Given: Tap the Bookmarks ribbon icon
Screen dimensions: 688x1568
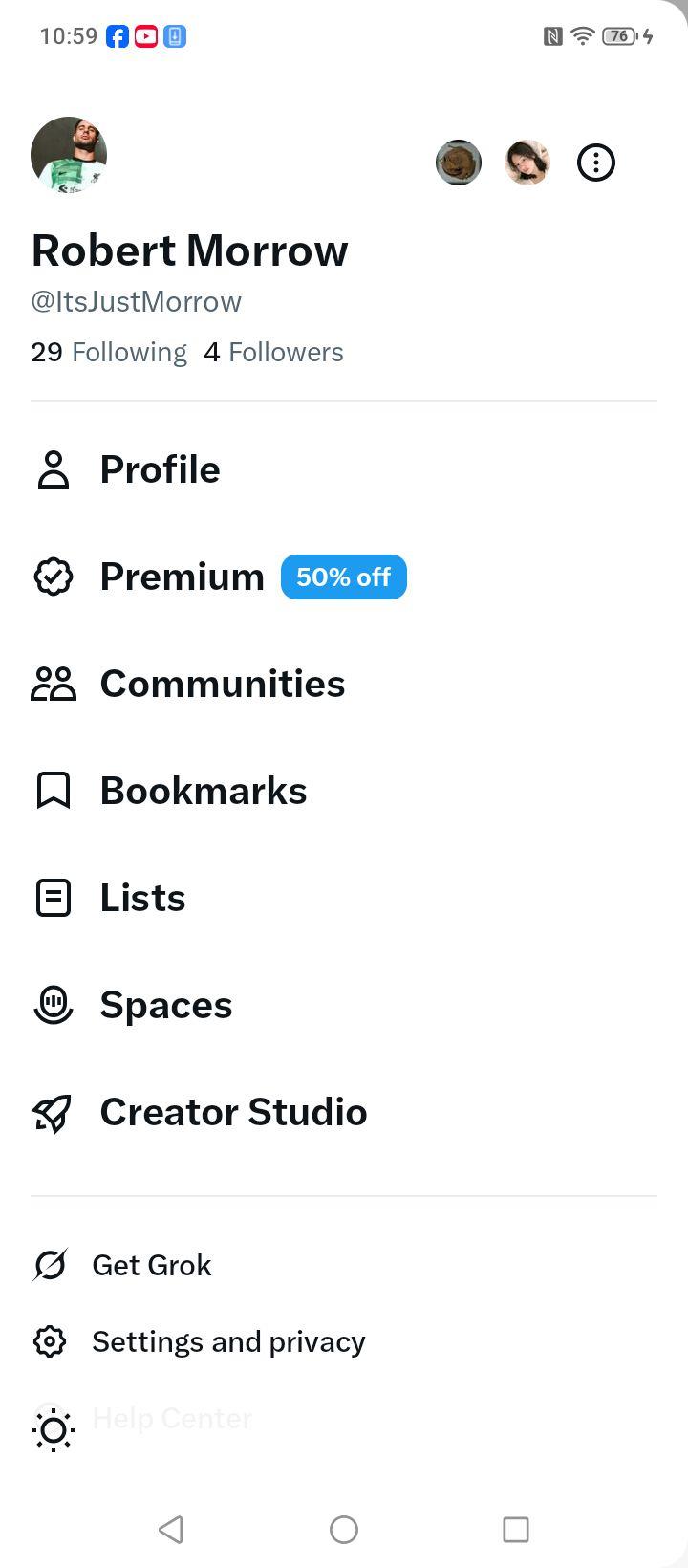Looking at the screenshot, I should pos(54,791).
